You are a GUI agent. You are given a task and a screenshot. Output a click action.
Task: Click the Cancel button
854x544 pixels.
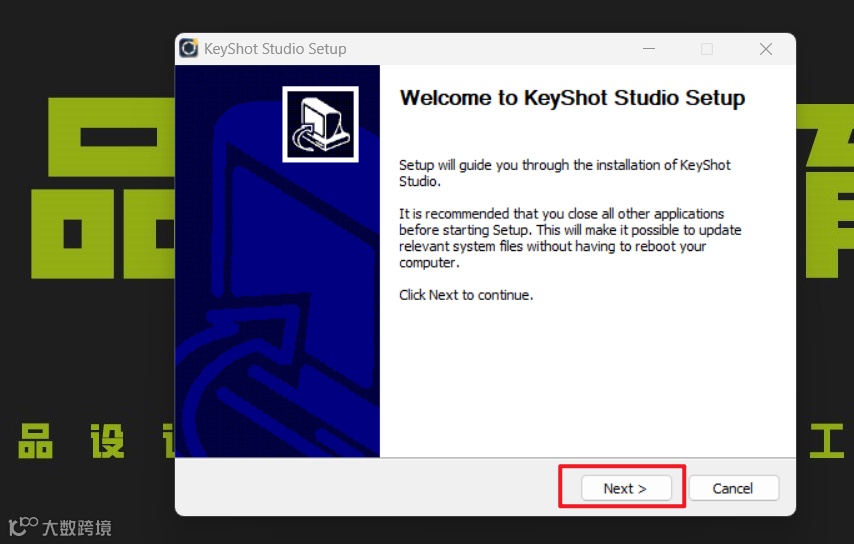click(733, 488)
